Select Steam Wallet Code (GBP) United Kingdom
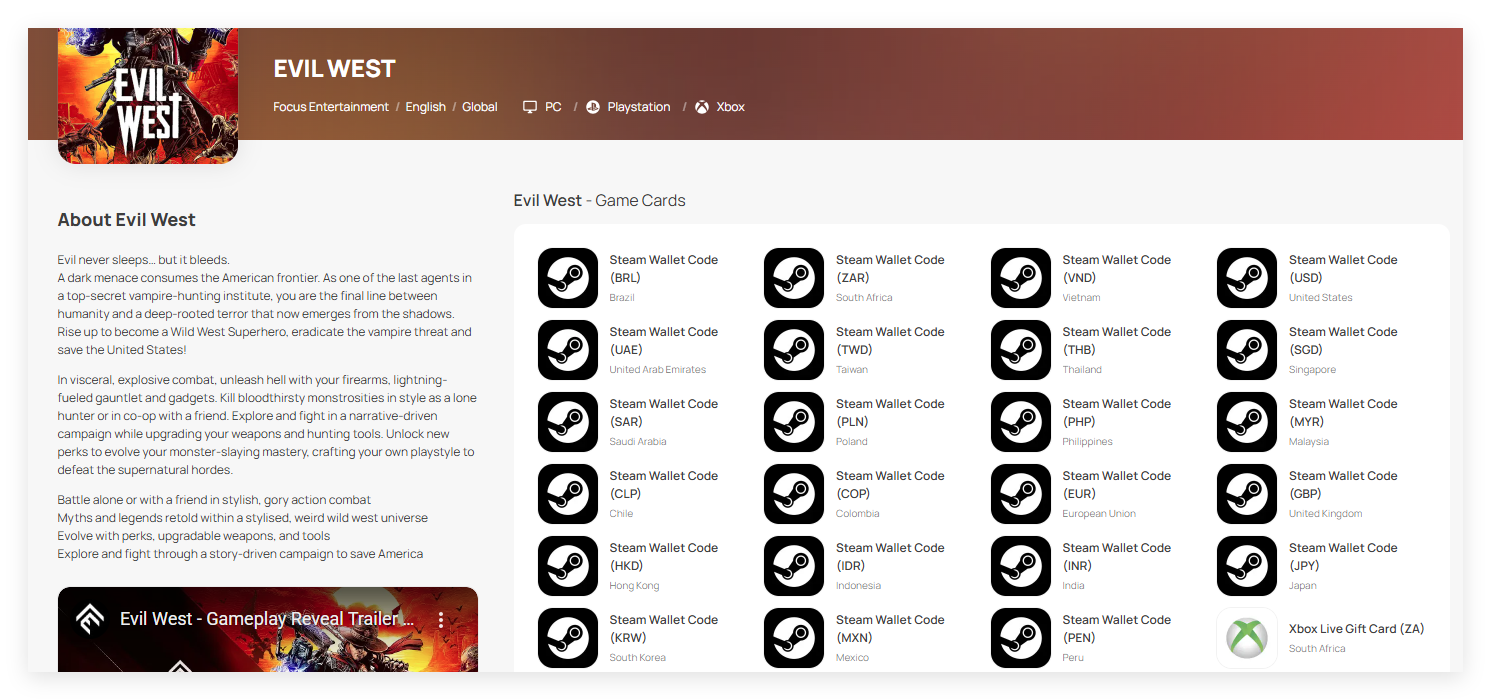 (x=1342, y=484)
